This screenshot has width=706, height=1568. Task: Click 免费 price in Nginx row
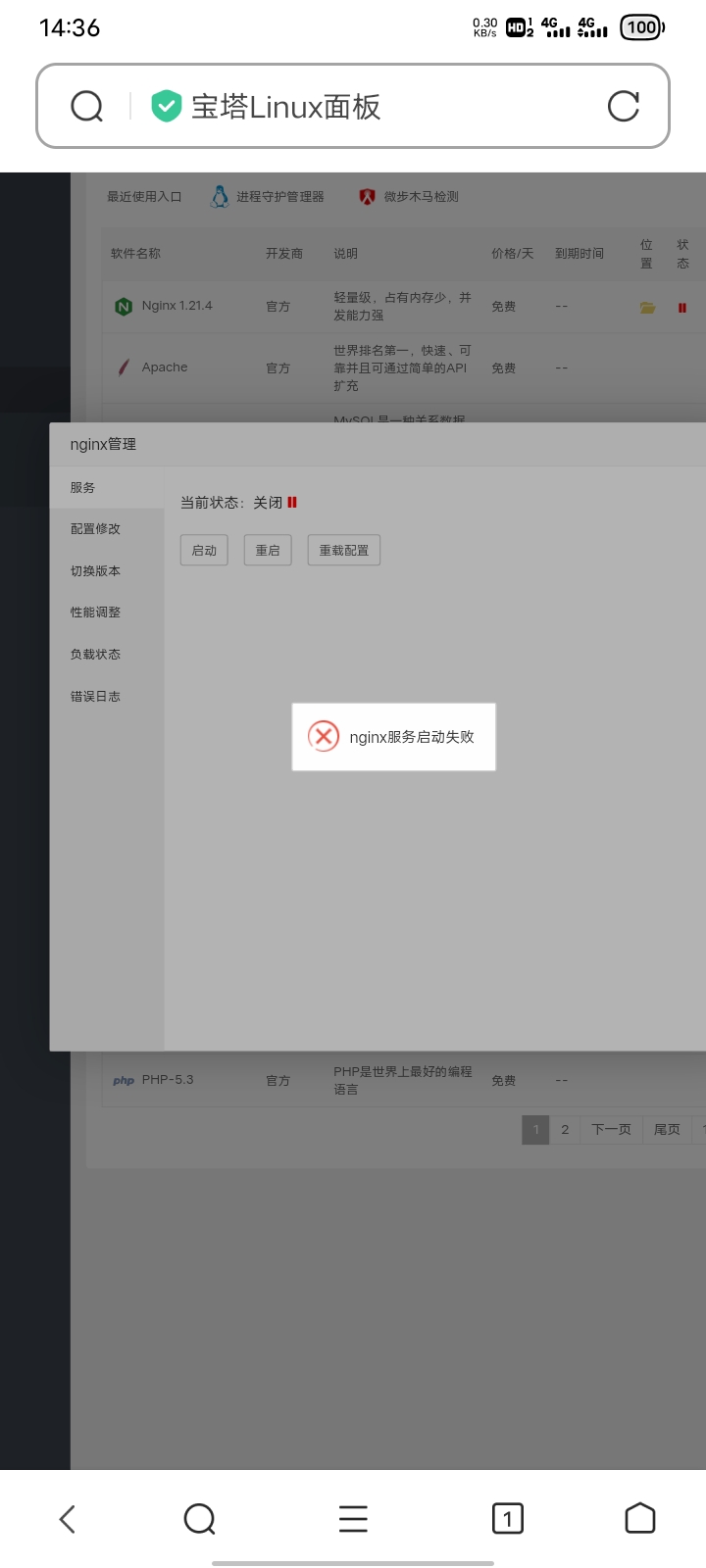[x=504, y=307]
